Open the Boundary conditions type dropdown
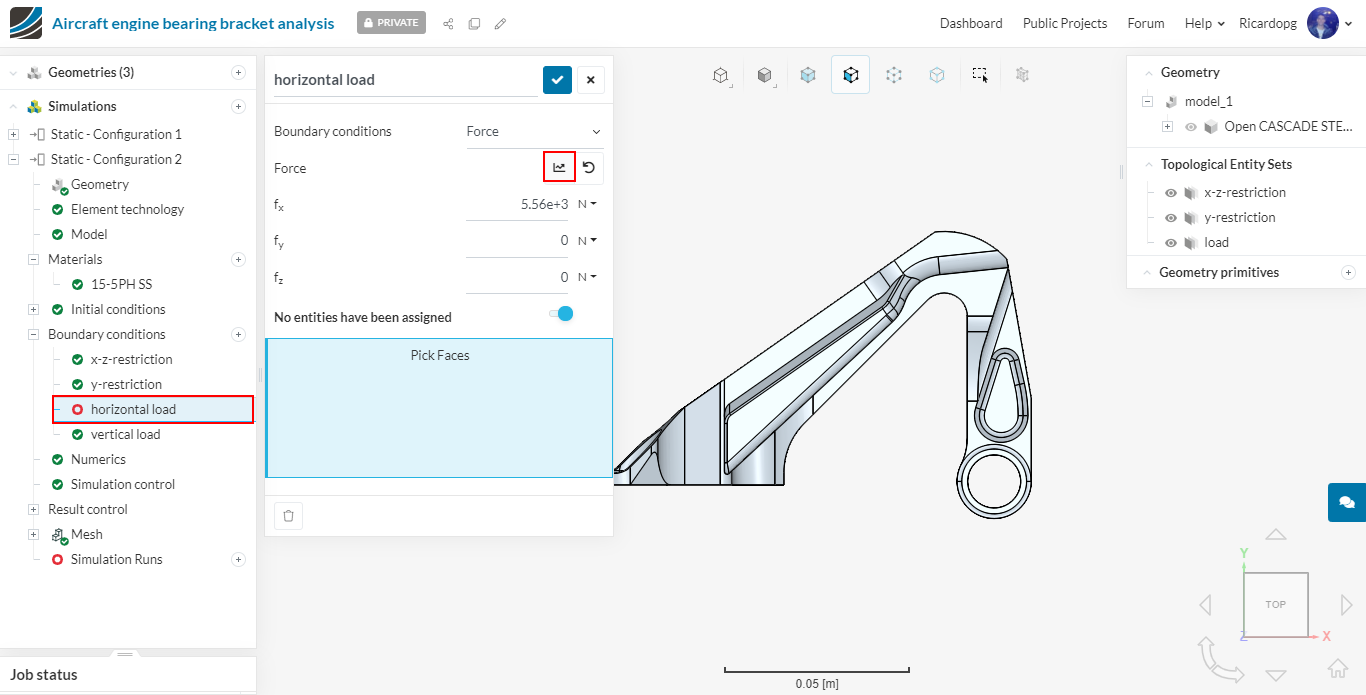This screenshot has height=695, width=1366. [534, 132]
